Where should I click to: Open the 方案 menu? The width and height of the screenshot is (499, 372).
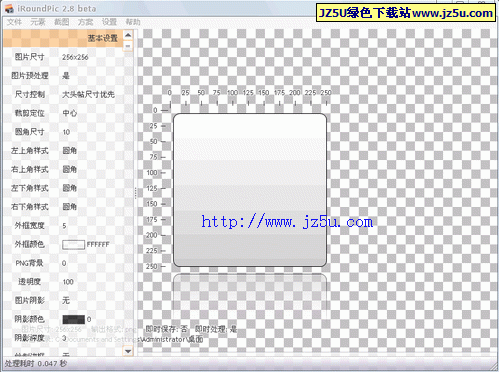pyautogui.click(x=85, y=22)
